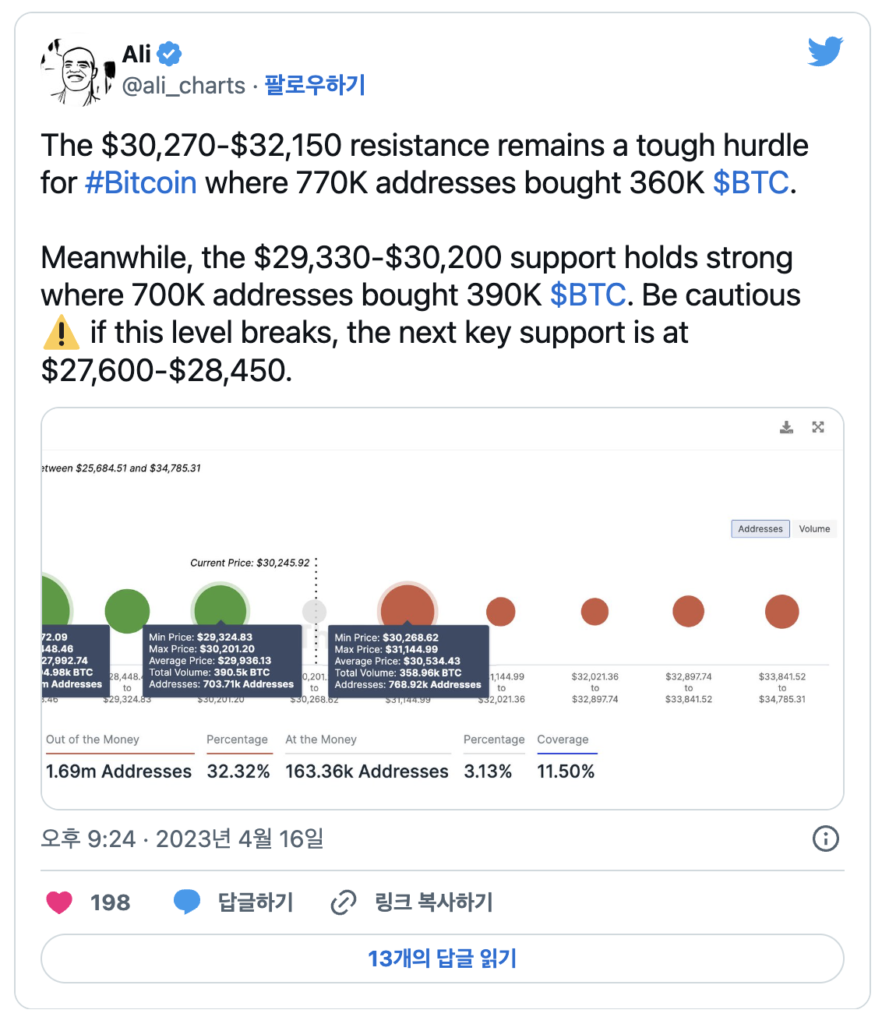The image size is (882, 1024).
Task: Switch chart to Volume view
Action: point(814,529)
